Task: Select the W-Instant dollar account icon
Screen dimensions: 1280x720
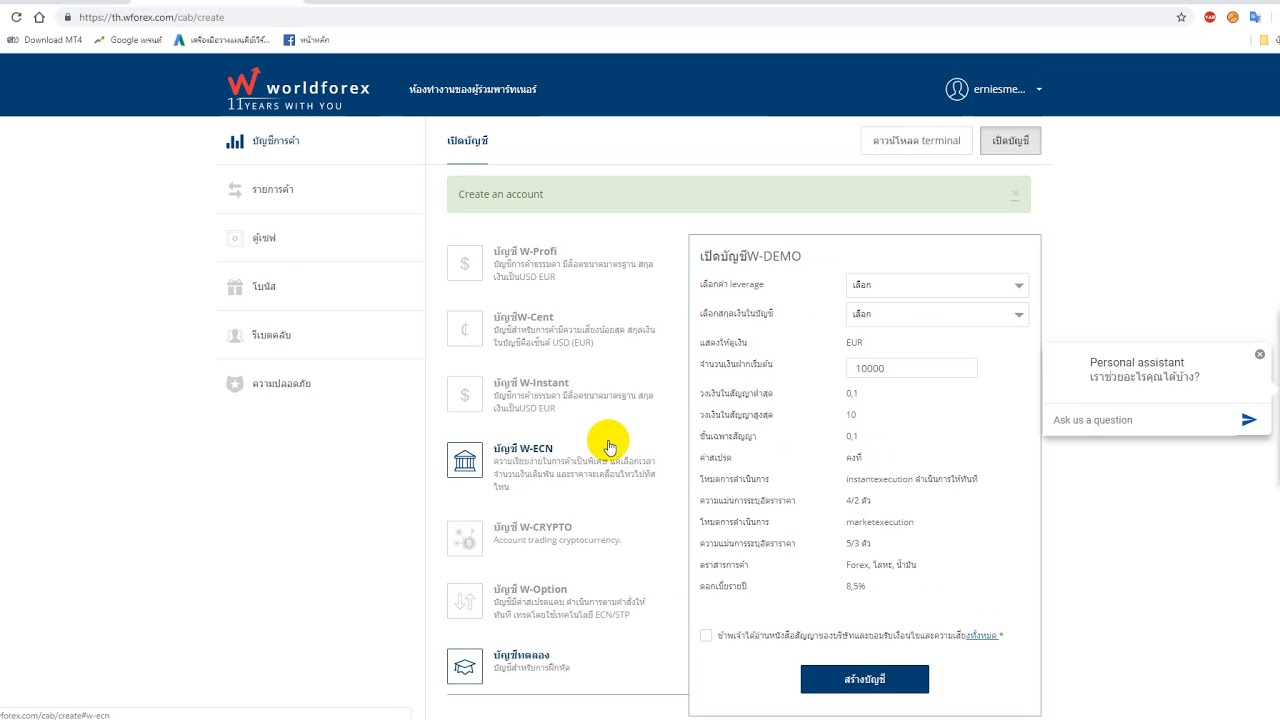Action: [465, 395]
